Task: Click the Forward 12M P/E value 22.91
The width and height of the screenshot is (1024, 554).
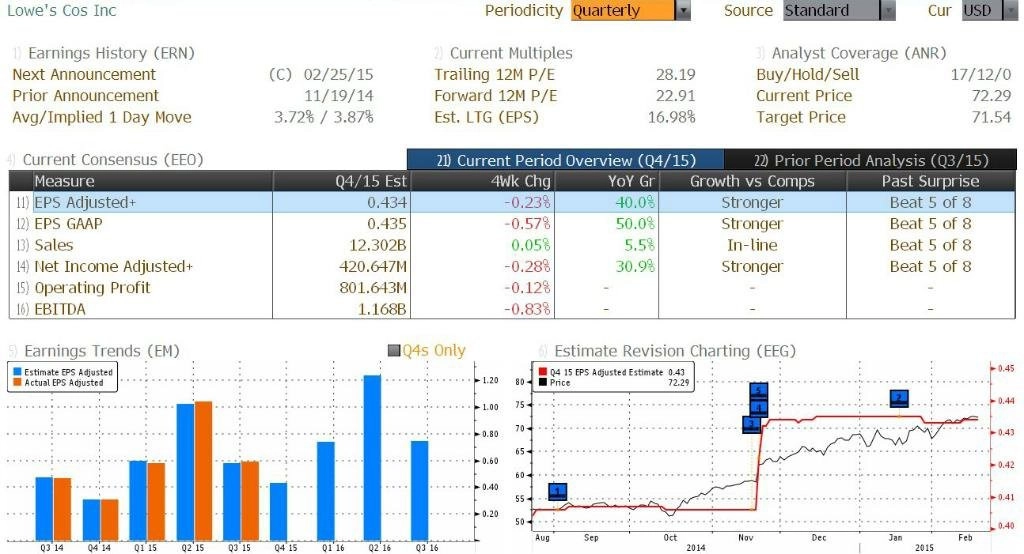Action: 676,95
